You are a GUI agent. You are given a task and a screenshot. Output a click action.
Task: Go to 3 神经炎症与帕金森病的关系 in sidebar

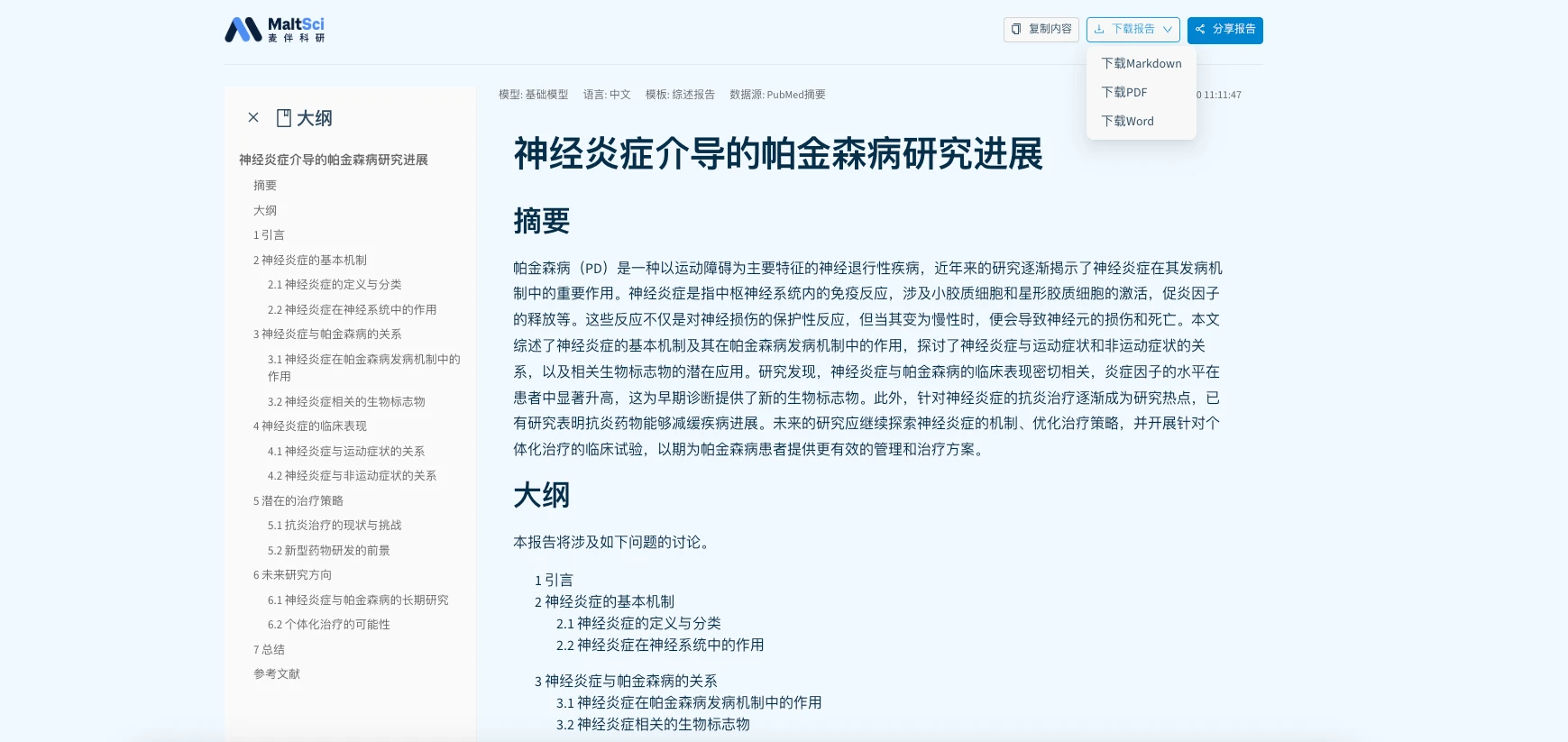point(327,334)
